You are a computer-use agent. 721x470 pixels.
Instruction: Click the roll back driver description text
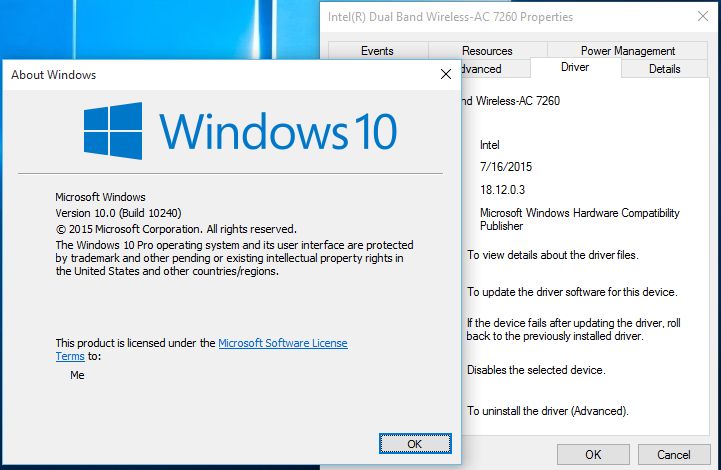573,330
